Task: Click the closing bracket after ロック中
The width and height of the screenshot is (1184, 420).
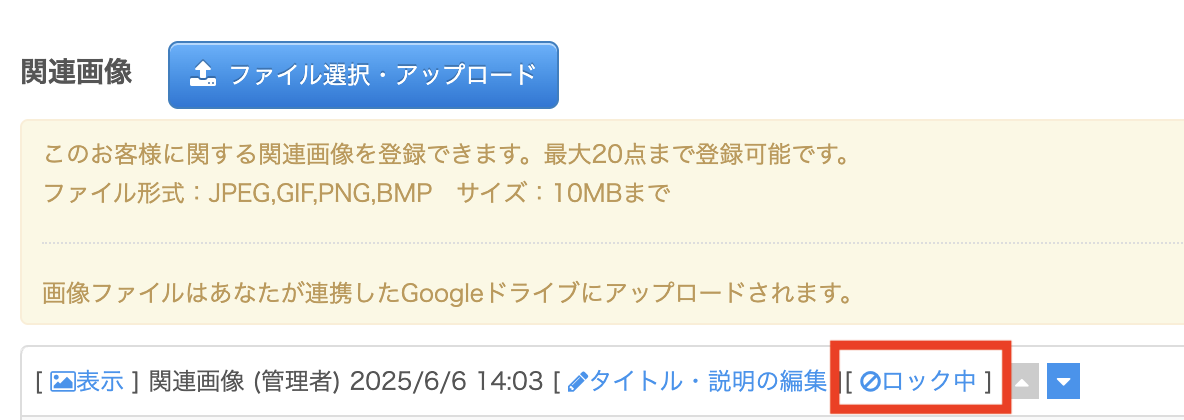Action: coord(987,381)
